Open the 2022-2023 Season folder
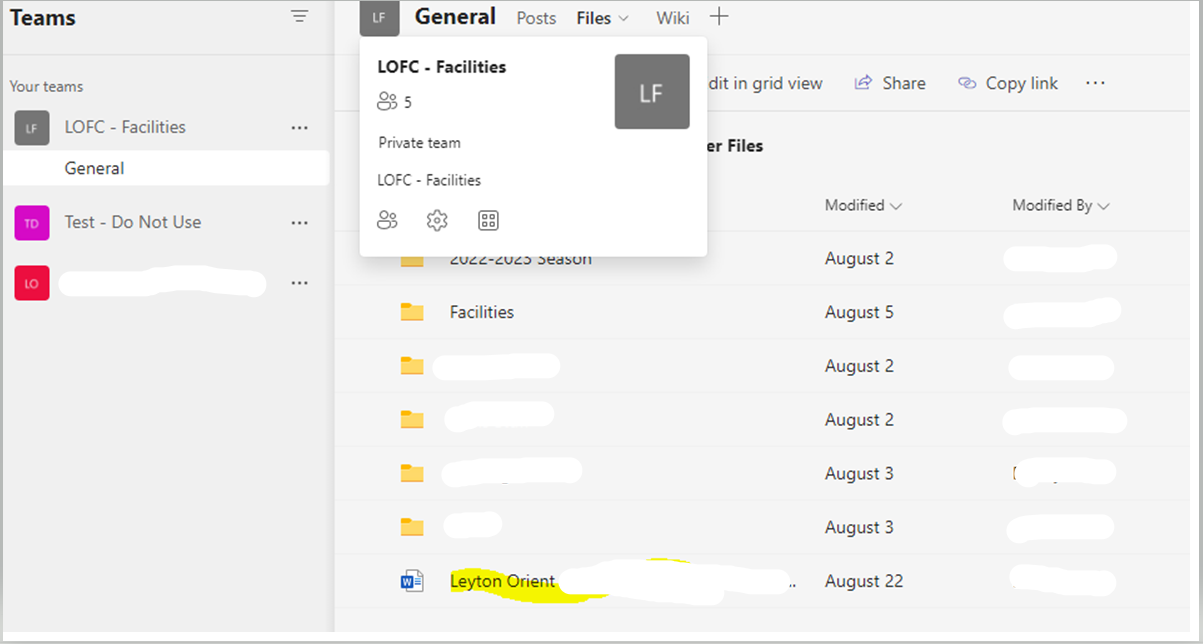The height and width of the screenshot is (644, 1203). pyautogui.click(x=520, y=259)
